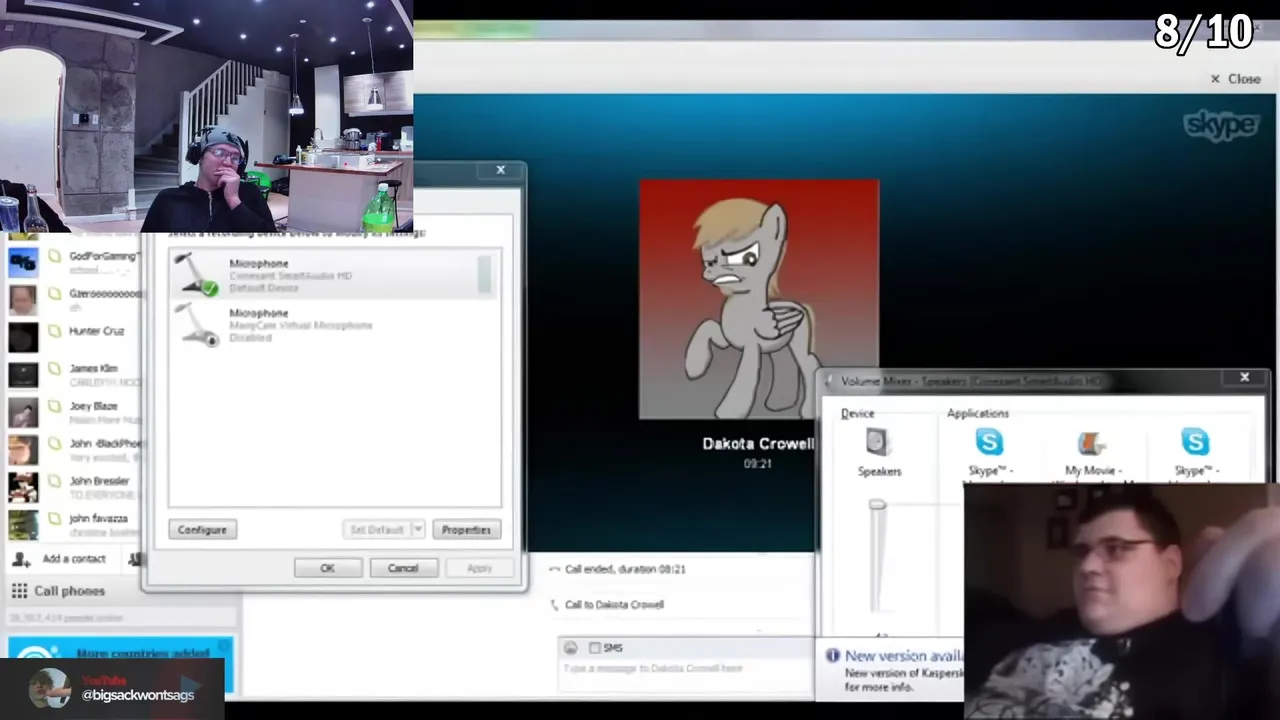Open the emoticon picker in the message box
The height and width of the screenshot is (720, 1280).
571,648
